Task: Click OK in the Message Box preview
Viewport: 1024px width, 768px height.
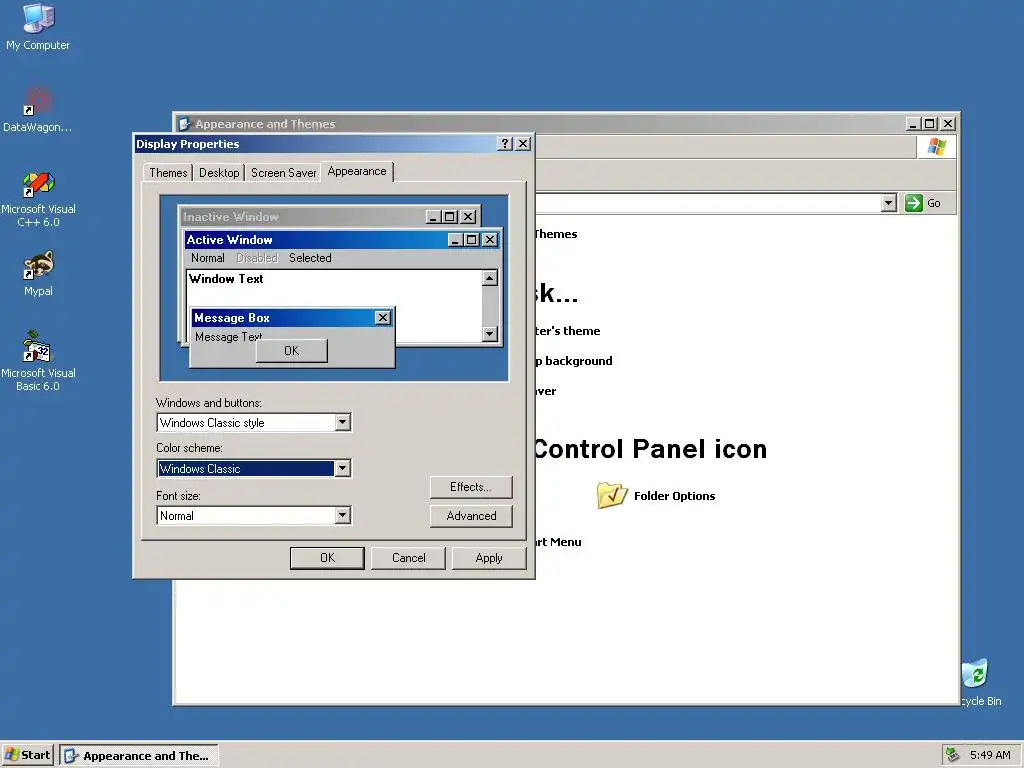Action: (x=291, y=351)
